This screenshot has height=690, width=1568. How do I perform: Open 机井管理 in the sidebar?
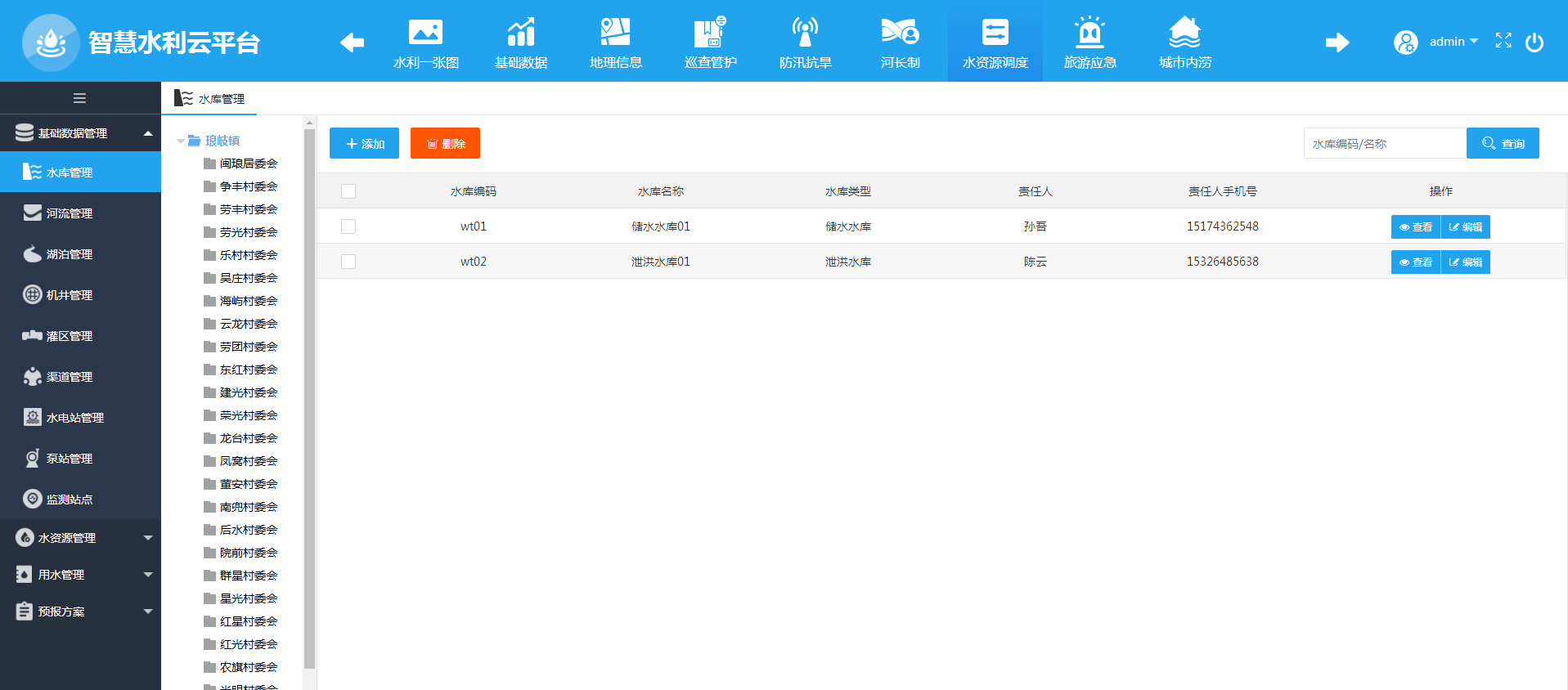pyautogui.click(x=80, y=295)
